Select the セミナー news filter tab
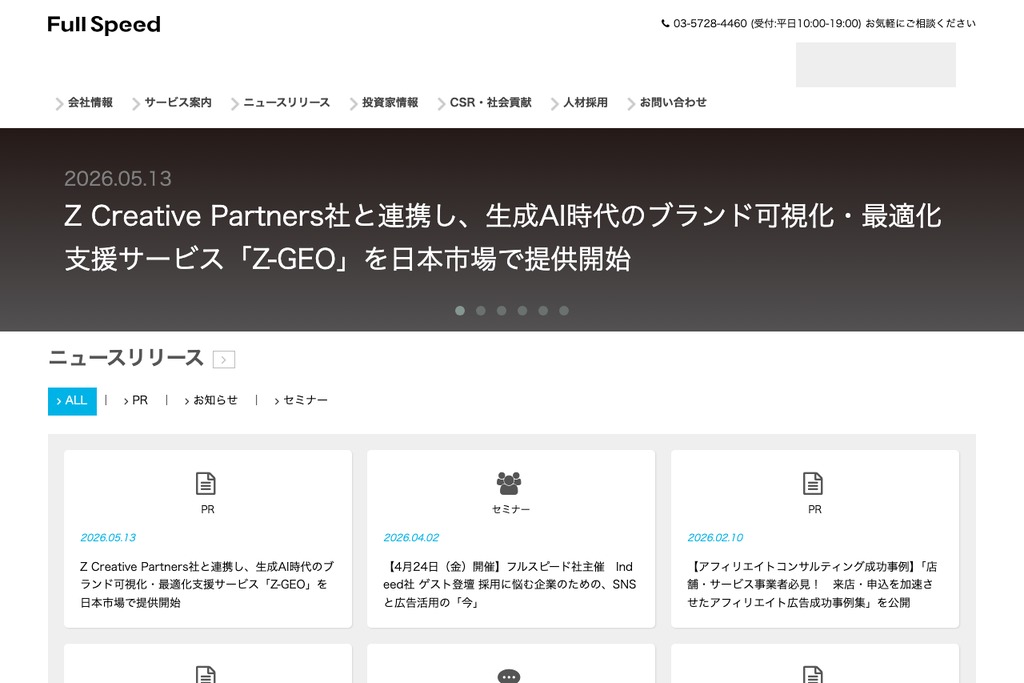 301,400
